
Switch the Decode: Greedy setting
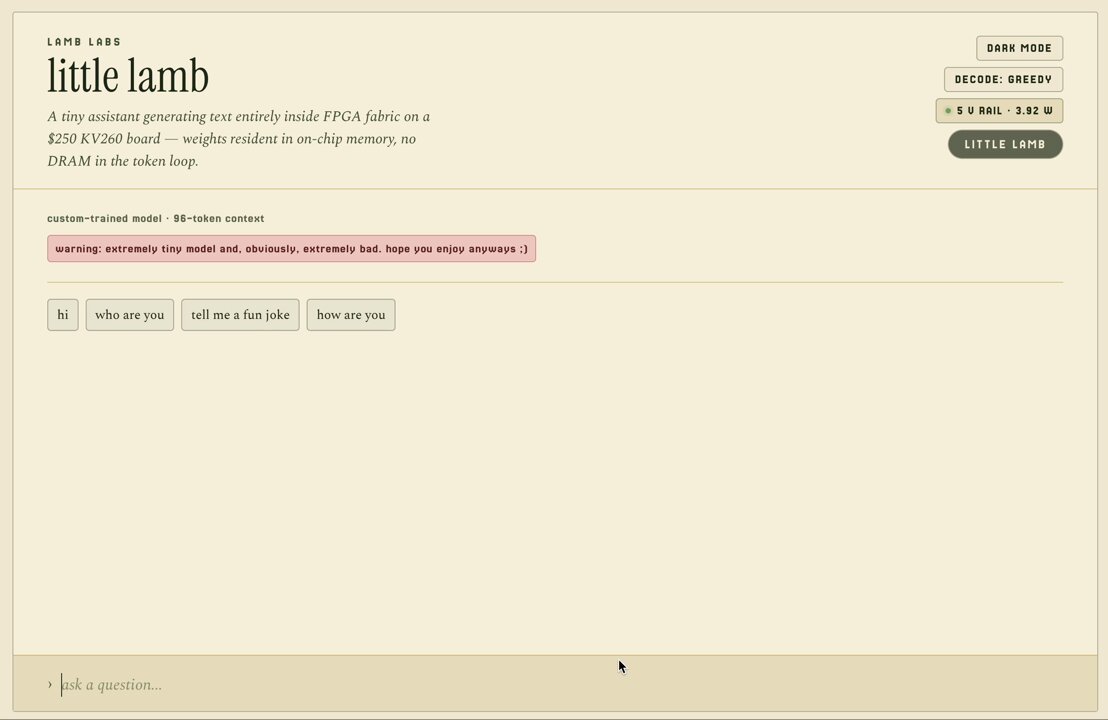click(x=1003, y=79)
